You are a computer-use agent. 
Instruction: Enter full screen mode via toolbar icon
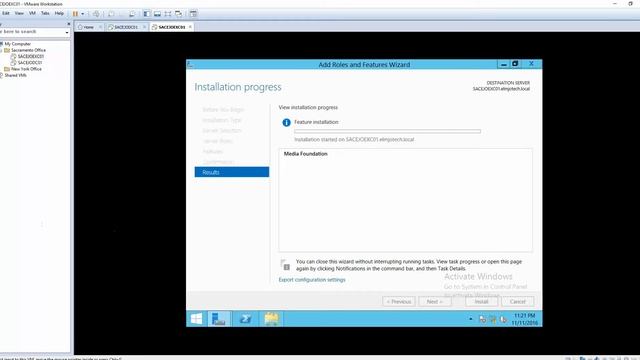coord(168,14)
